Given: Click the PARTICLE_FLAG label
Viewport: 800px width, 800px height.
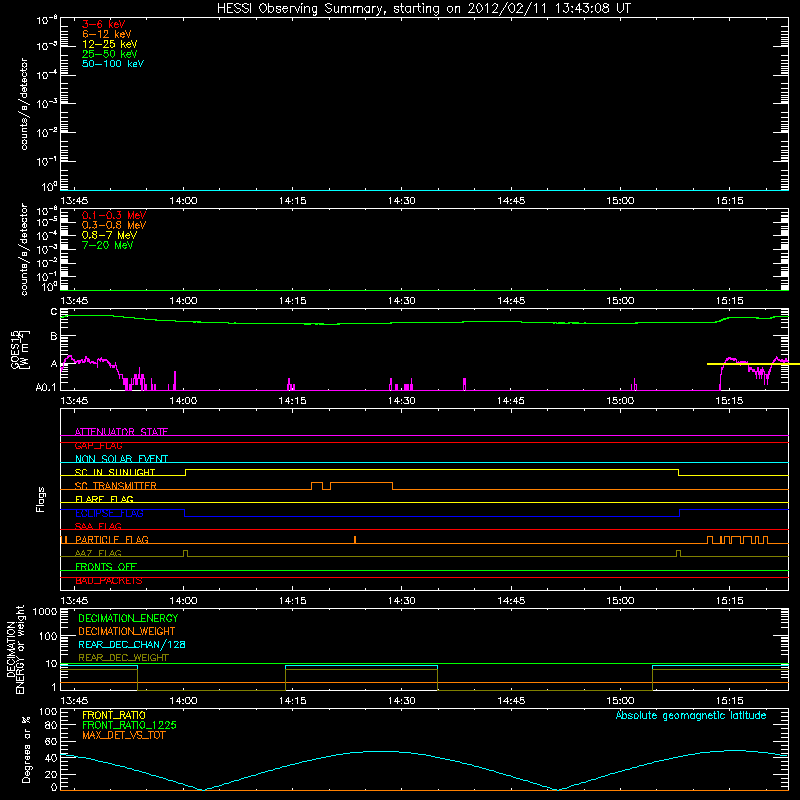Looking at the screenshot, I should (112, 539).
